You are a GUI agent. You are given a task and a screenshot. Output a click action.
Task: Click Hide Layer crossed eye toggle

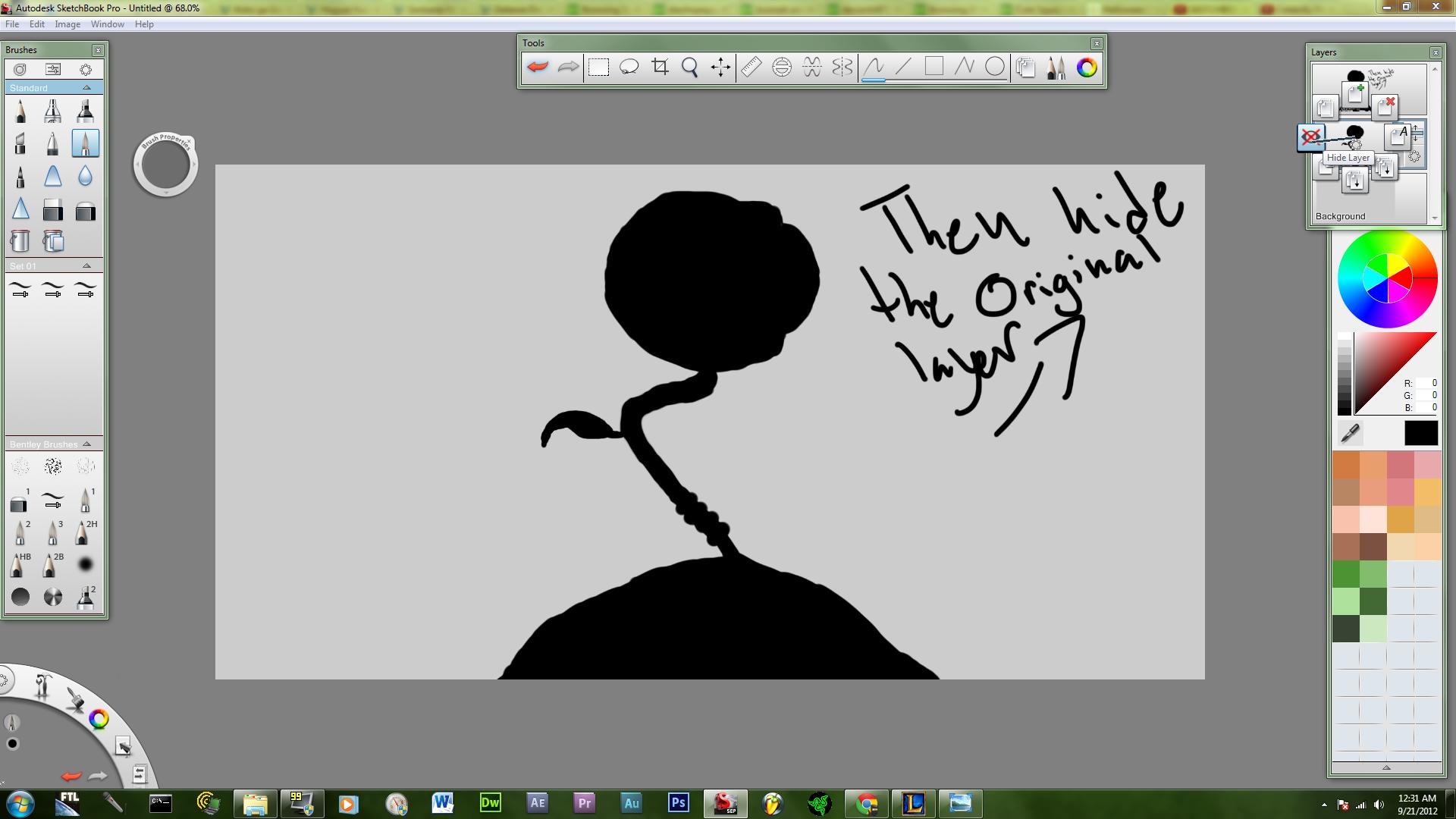point(1311,137)
